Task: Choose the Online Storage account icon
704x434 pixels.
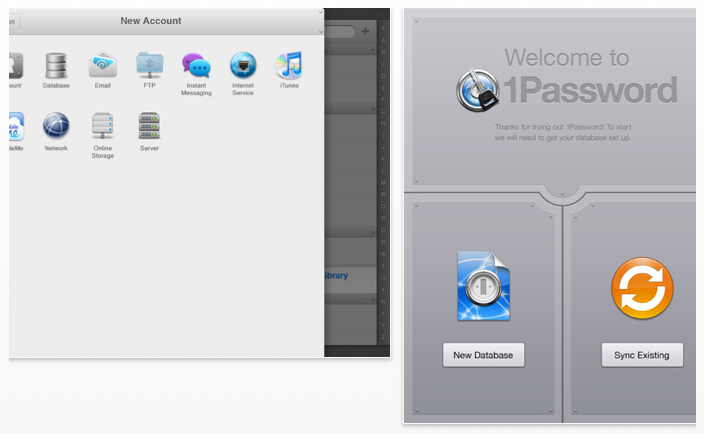Action: 103,125
